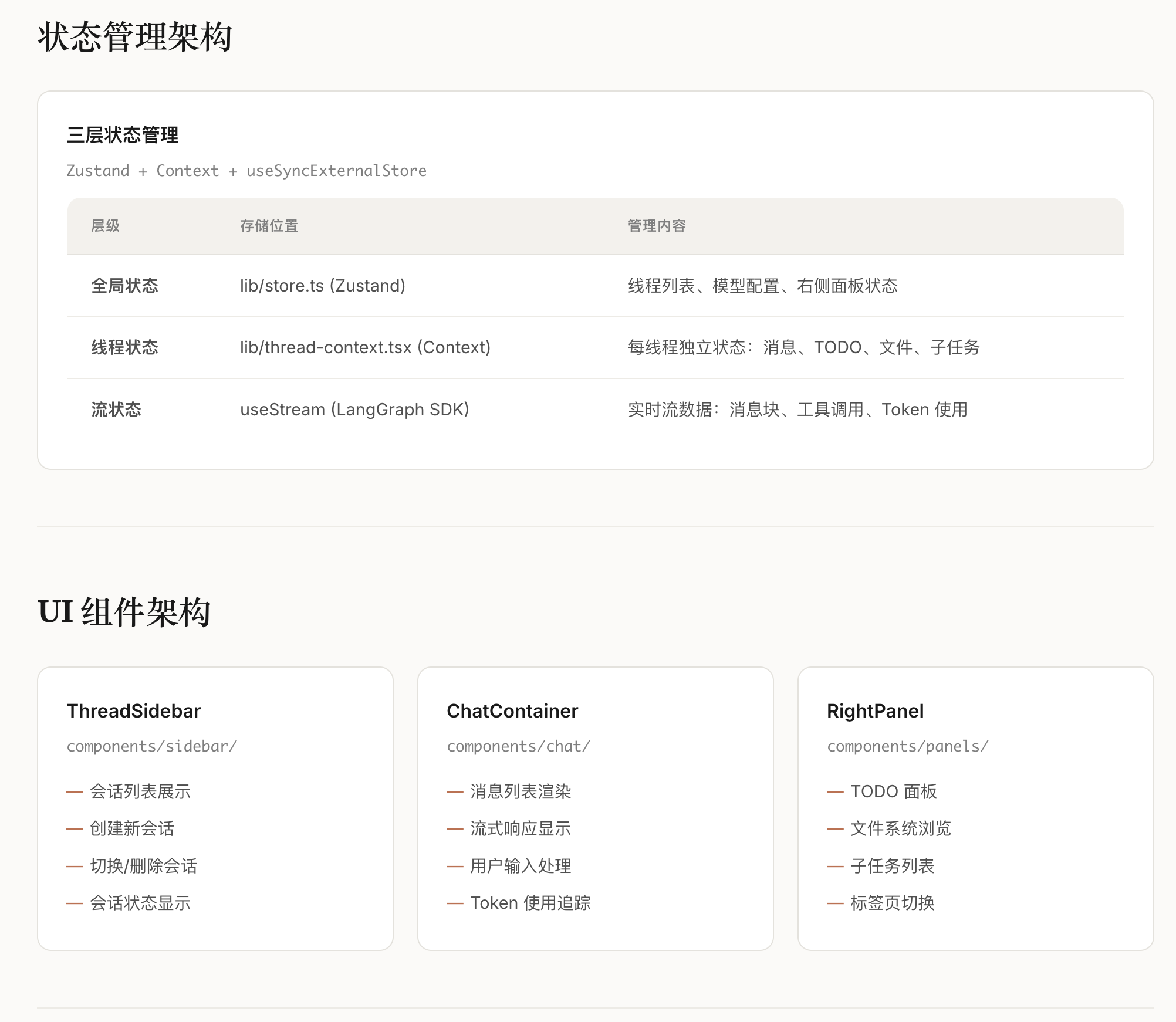This screenshot has height=1022, width=1176.
Task: Open the RightPanel card title
Action: (x=875, y=711)
